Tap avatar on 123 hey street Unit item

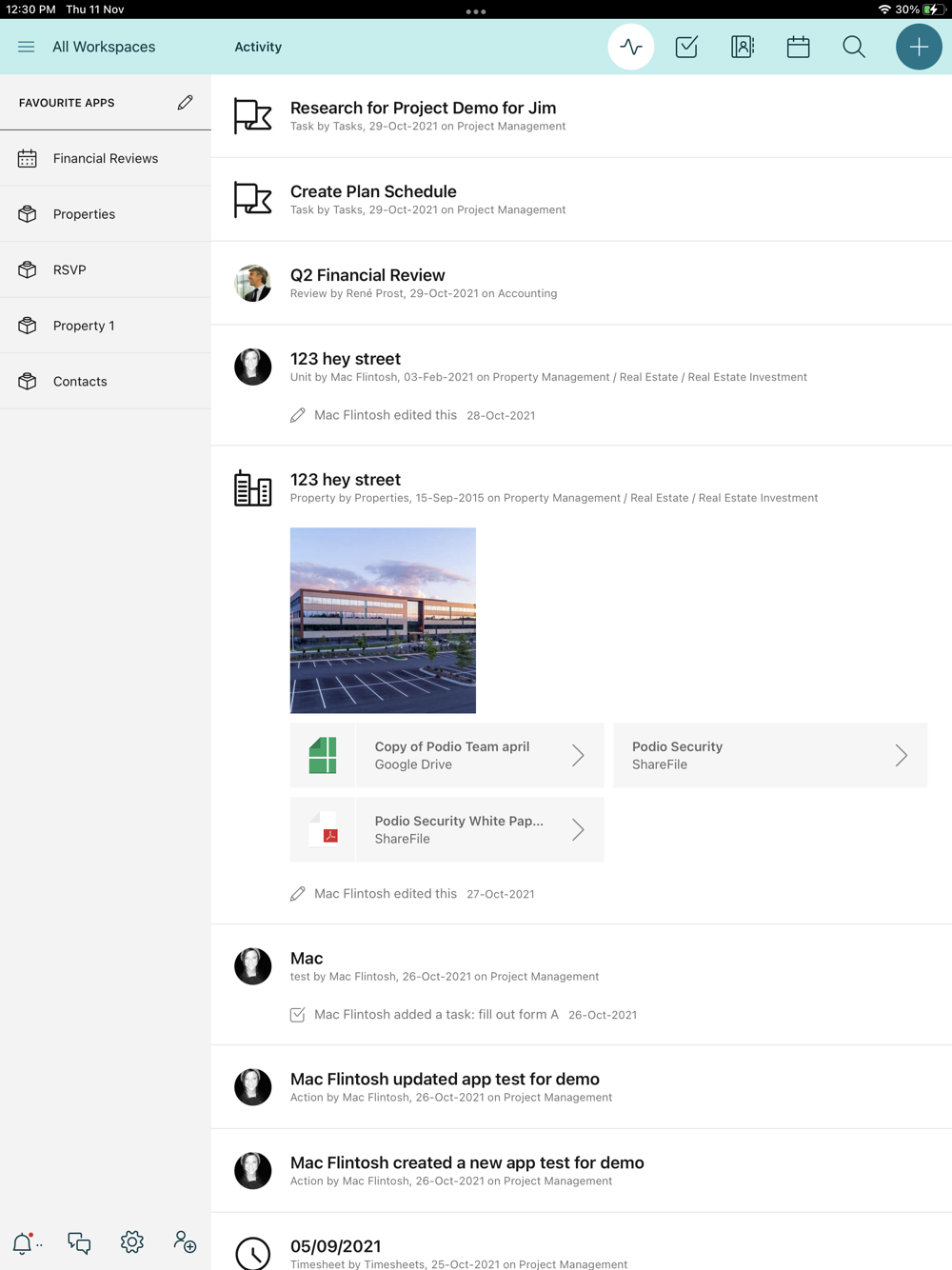(253, 367)
